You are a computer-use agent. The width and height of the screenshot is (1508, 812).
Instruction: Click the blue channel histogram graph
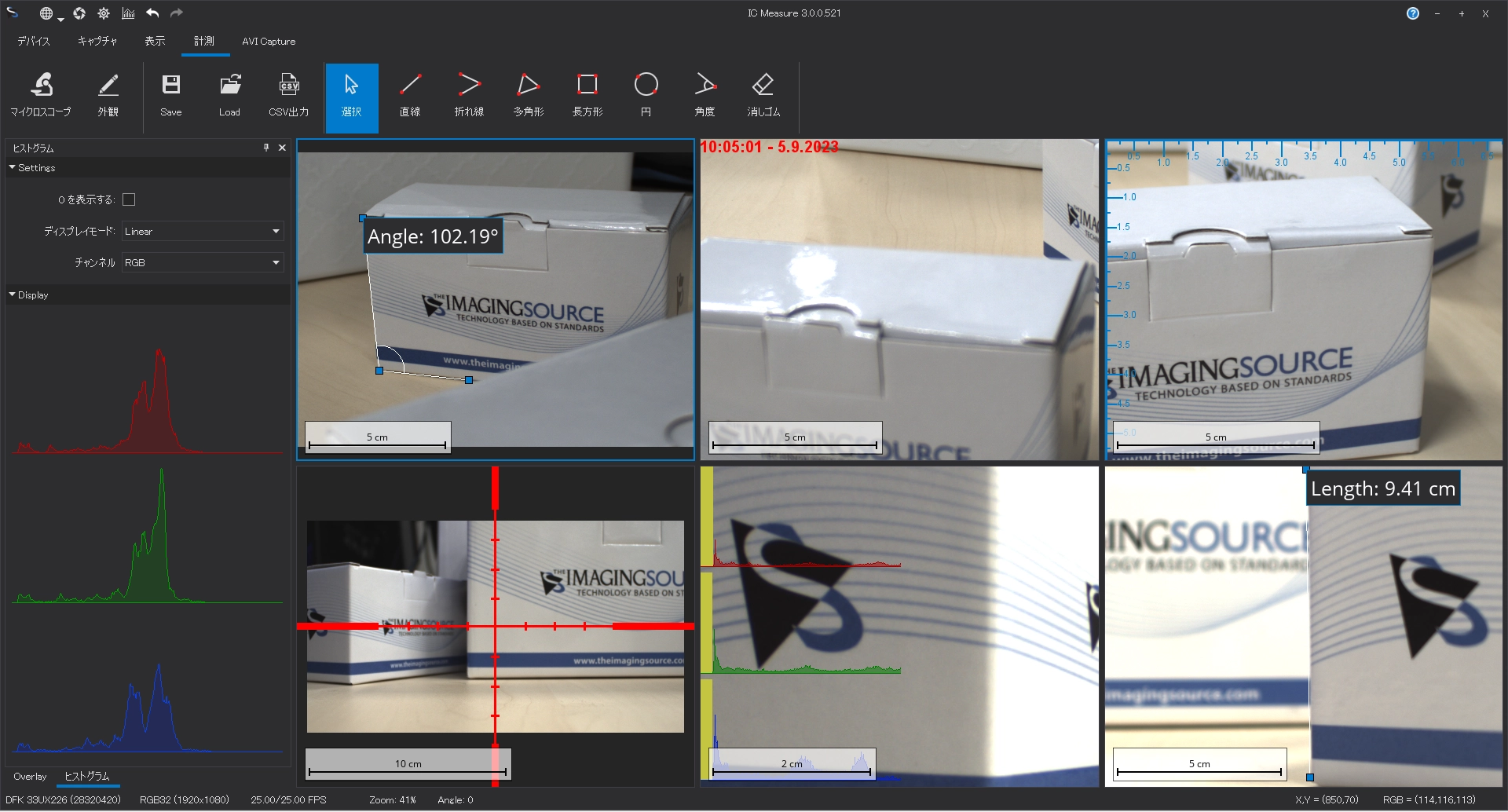tap(148, 708)
